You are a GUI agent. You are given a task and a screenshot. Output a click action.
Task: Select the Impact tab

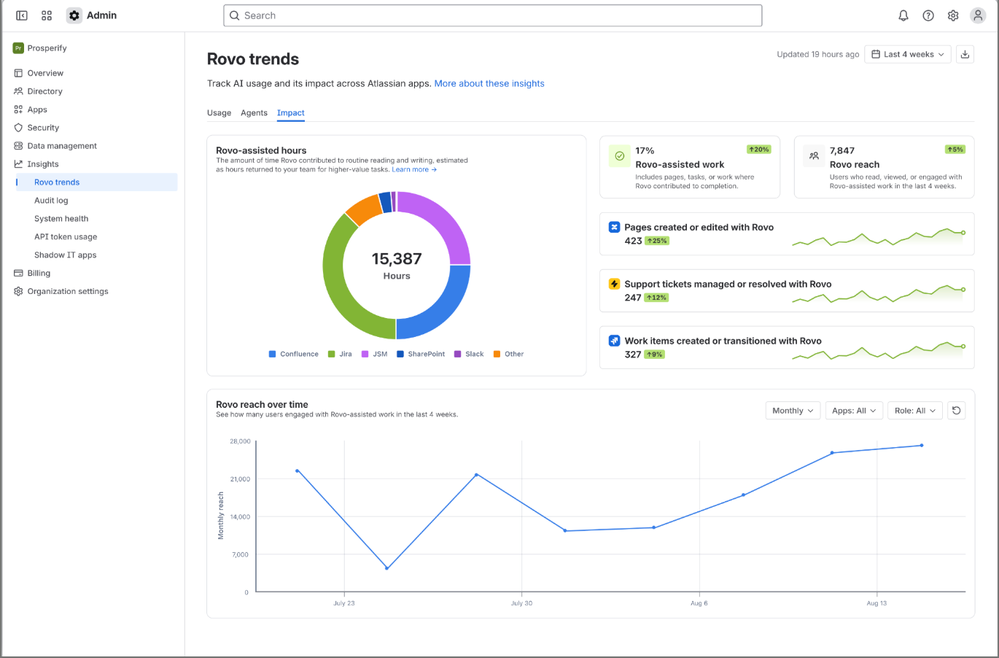point(291,113)
